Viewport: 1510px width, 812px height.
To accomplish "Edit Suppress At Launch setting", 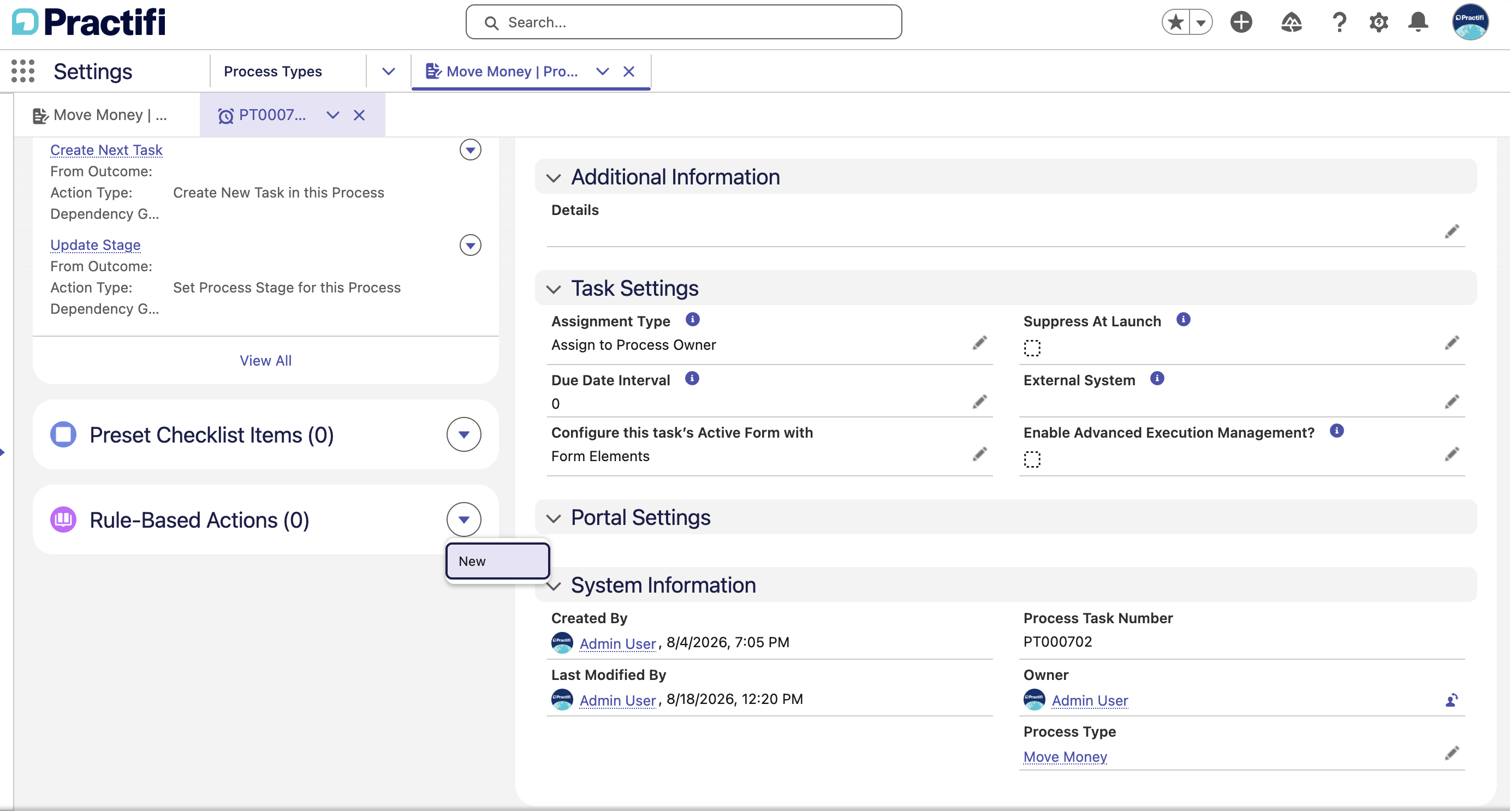I will (x=1452, y=343).
